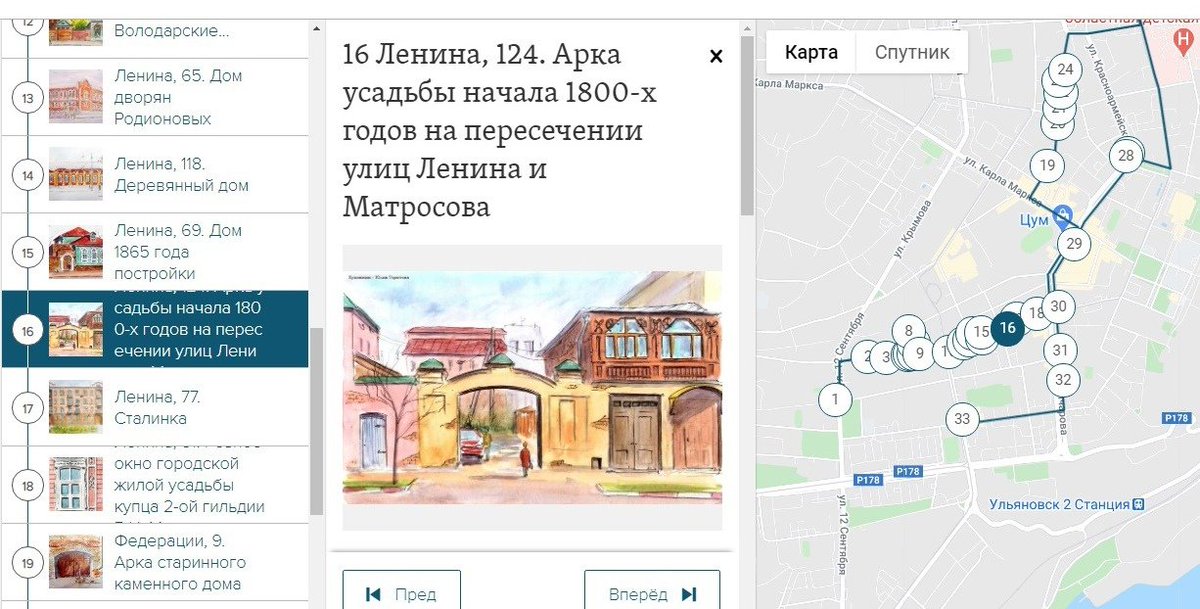Select list item Ленина, 118 Деревянный дом
This screenshot has height=609, width=1200.
(x=155, y=174)
